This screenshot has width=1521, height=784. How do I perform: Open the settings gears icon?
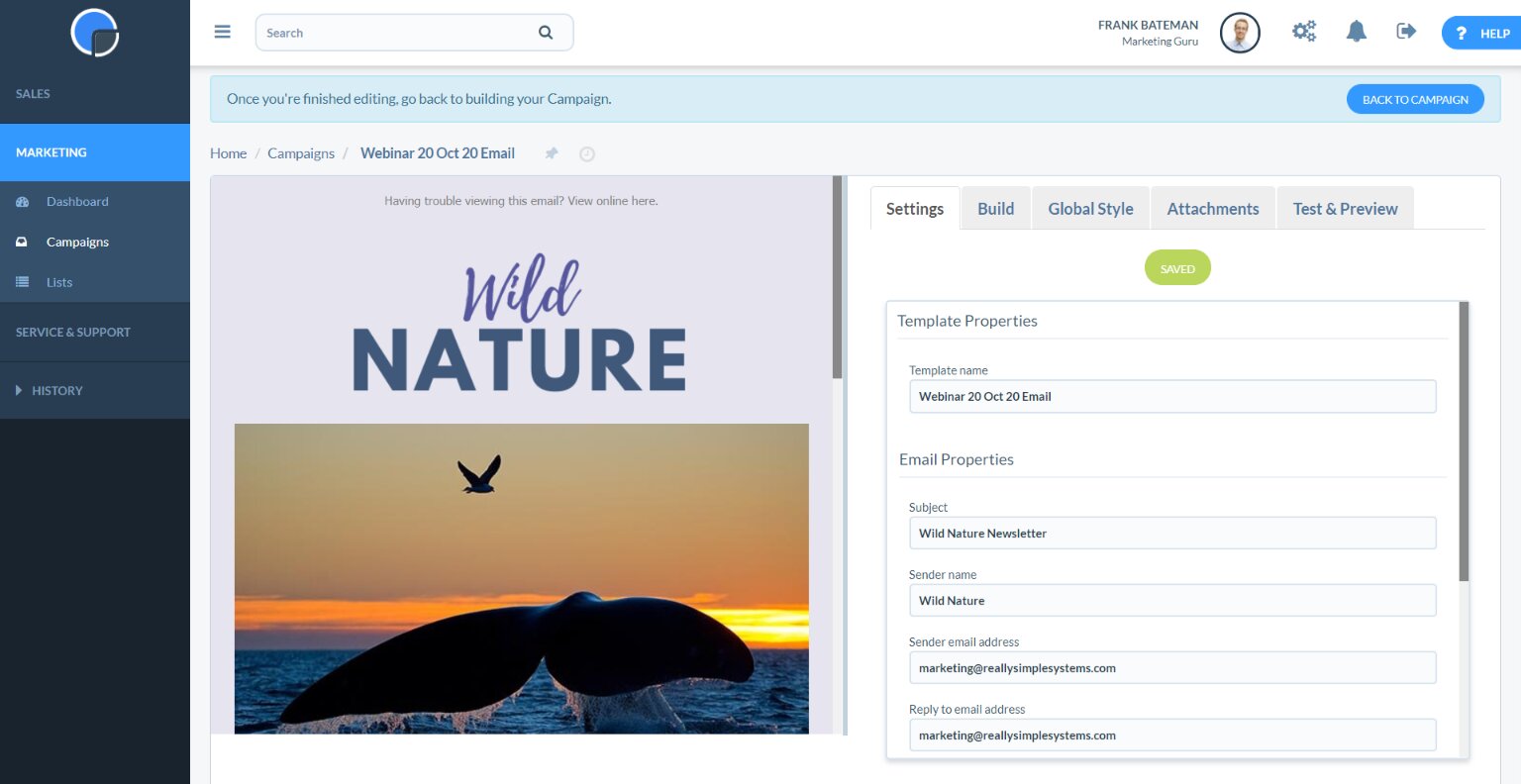coord(1304,32)
